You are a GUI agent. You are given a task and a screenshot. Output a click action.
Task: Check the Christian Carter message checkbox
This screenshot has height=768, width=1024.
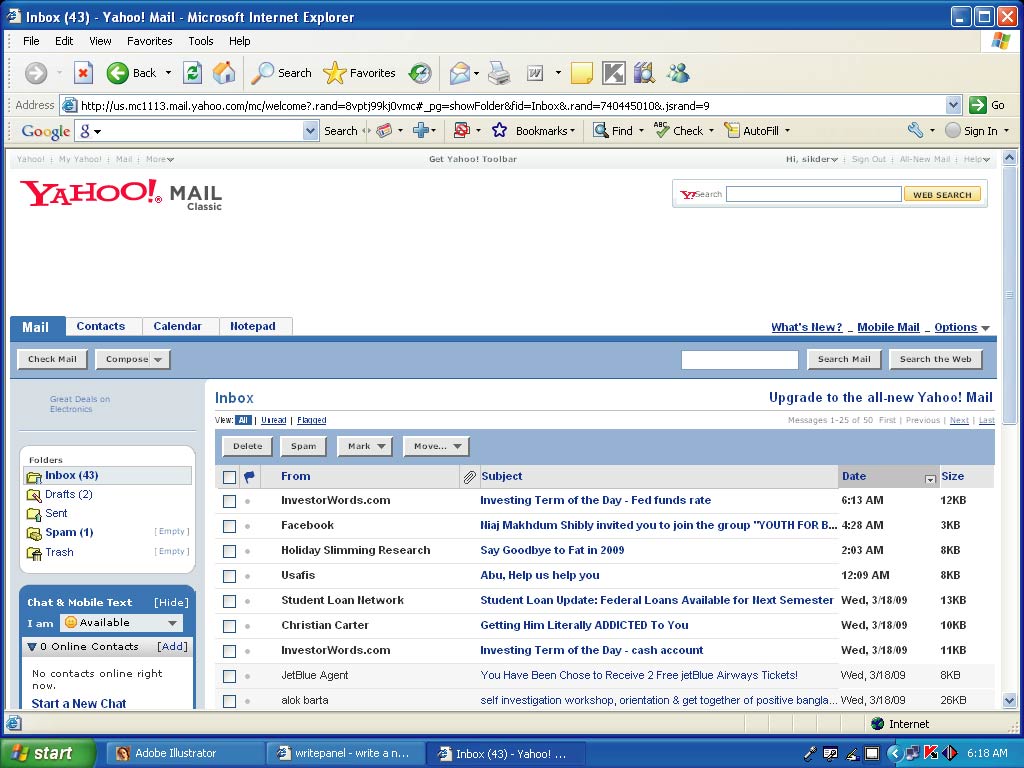pyautogui.click(x=229, y=626)
